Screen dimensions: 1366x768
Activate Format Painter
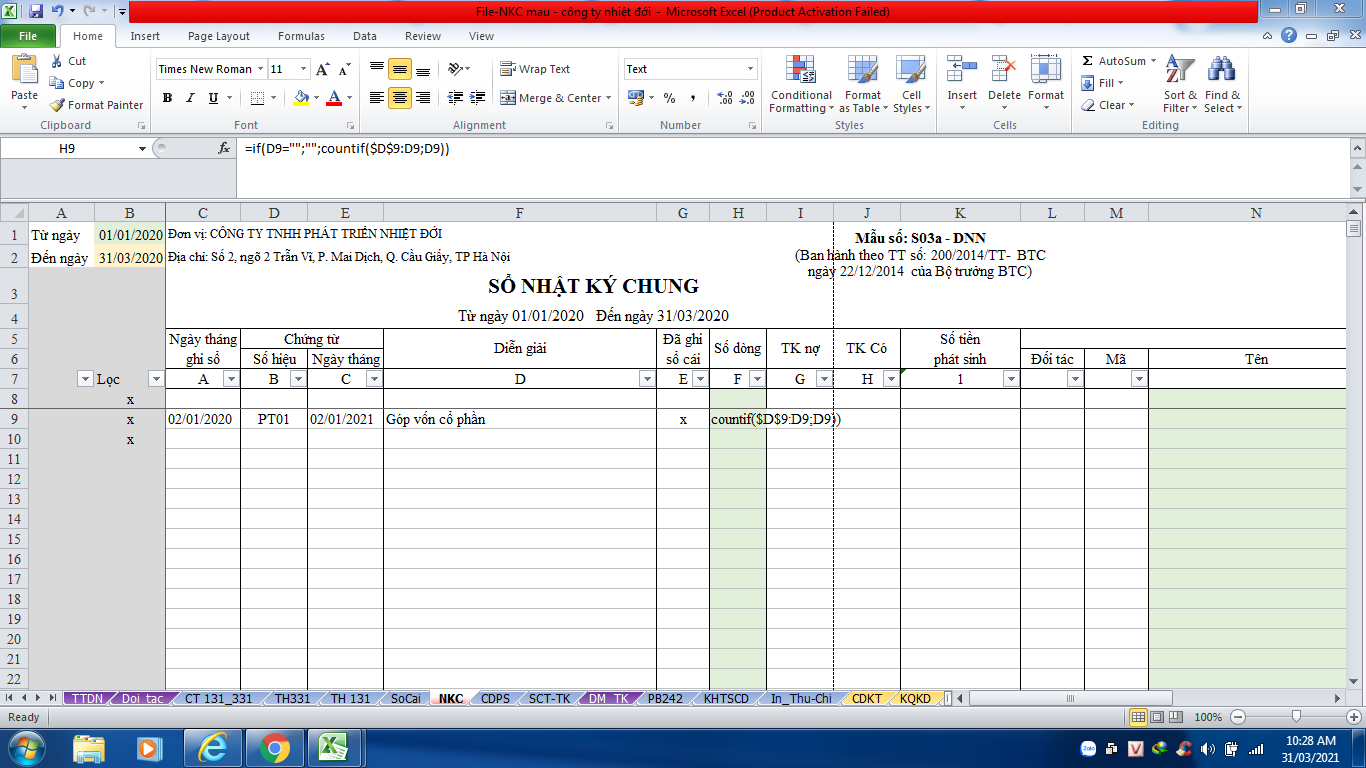coord(97,105)
